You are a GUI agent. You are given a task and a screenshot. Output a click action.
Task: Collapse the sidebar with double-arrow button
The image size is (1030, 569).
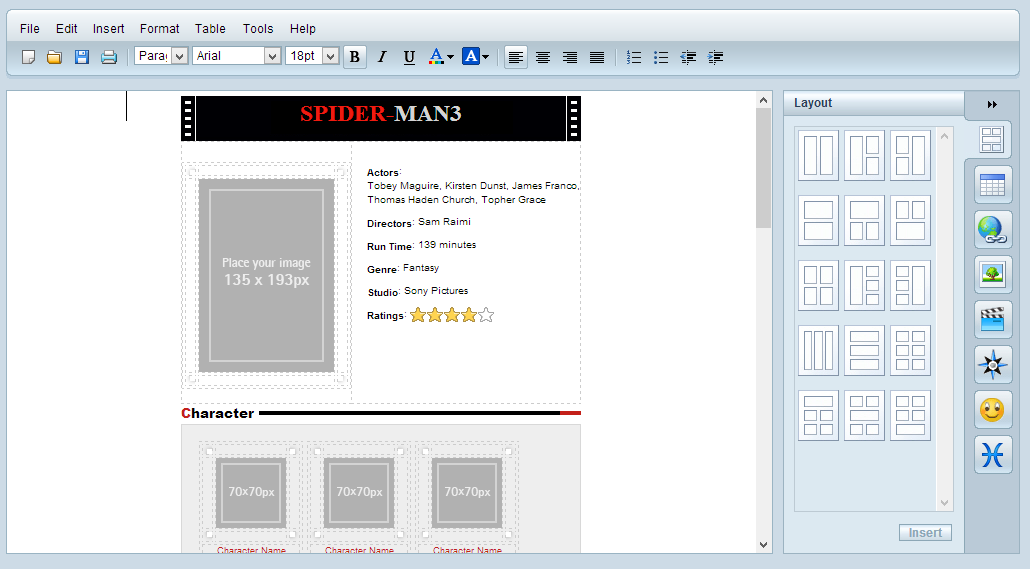point(992,104)
